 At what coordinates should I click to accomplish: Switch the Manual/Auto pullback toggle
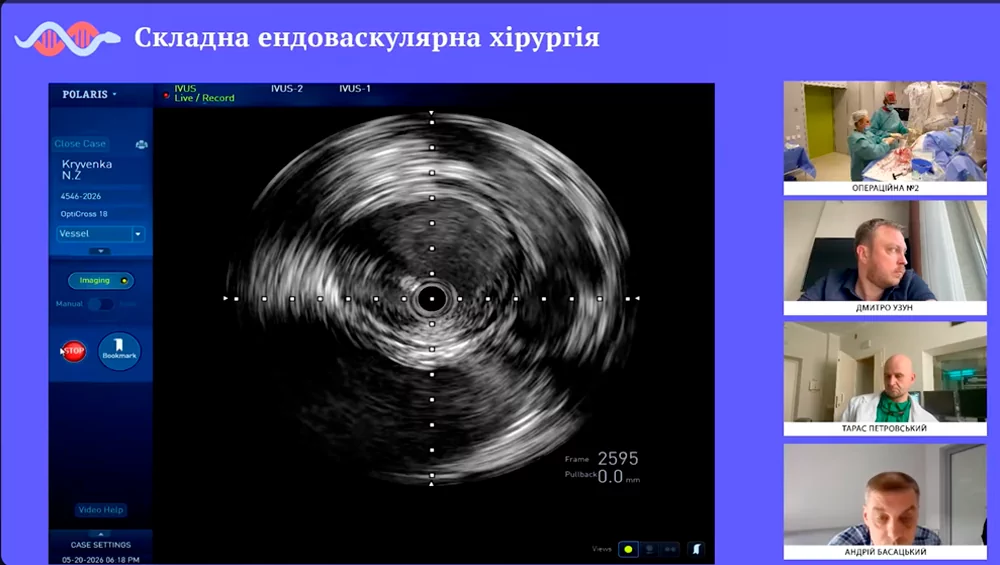click(x=100, y=304)
